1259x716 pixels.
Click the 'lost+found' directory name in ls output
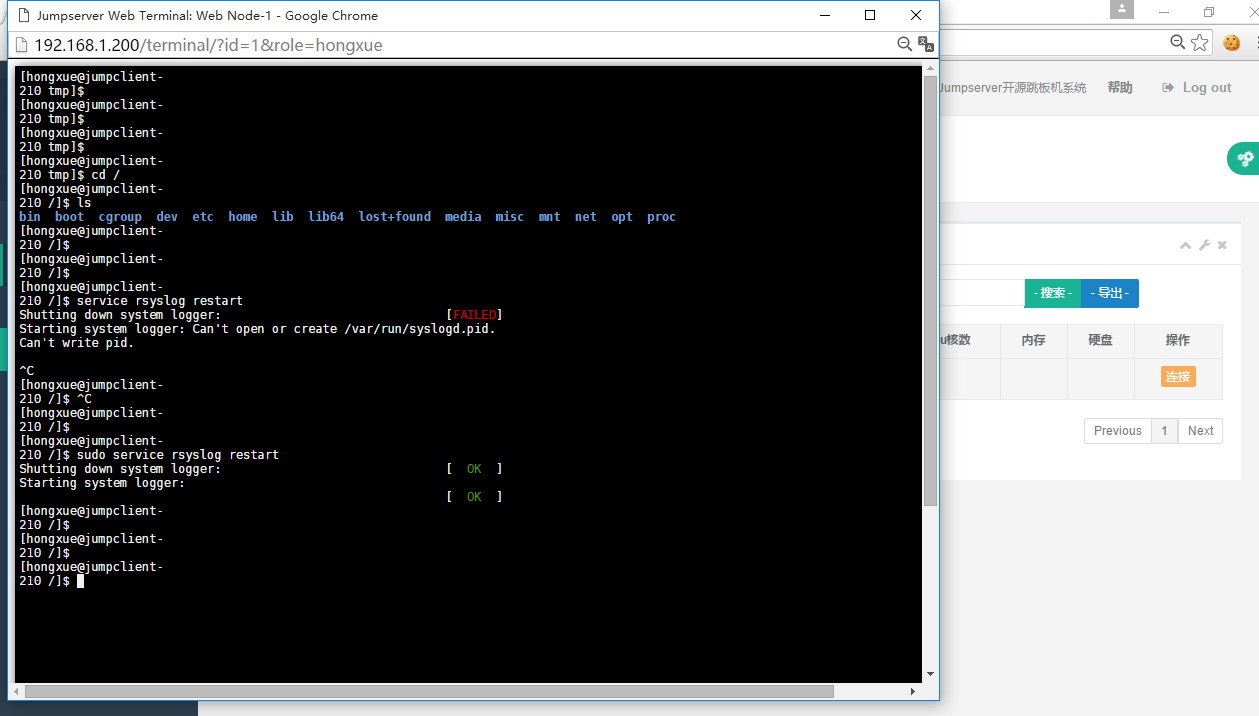pos(395,217)
